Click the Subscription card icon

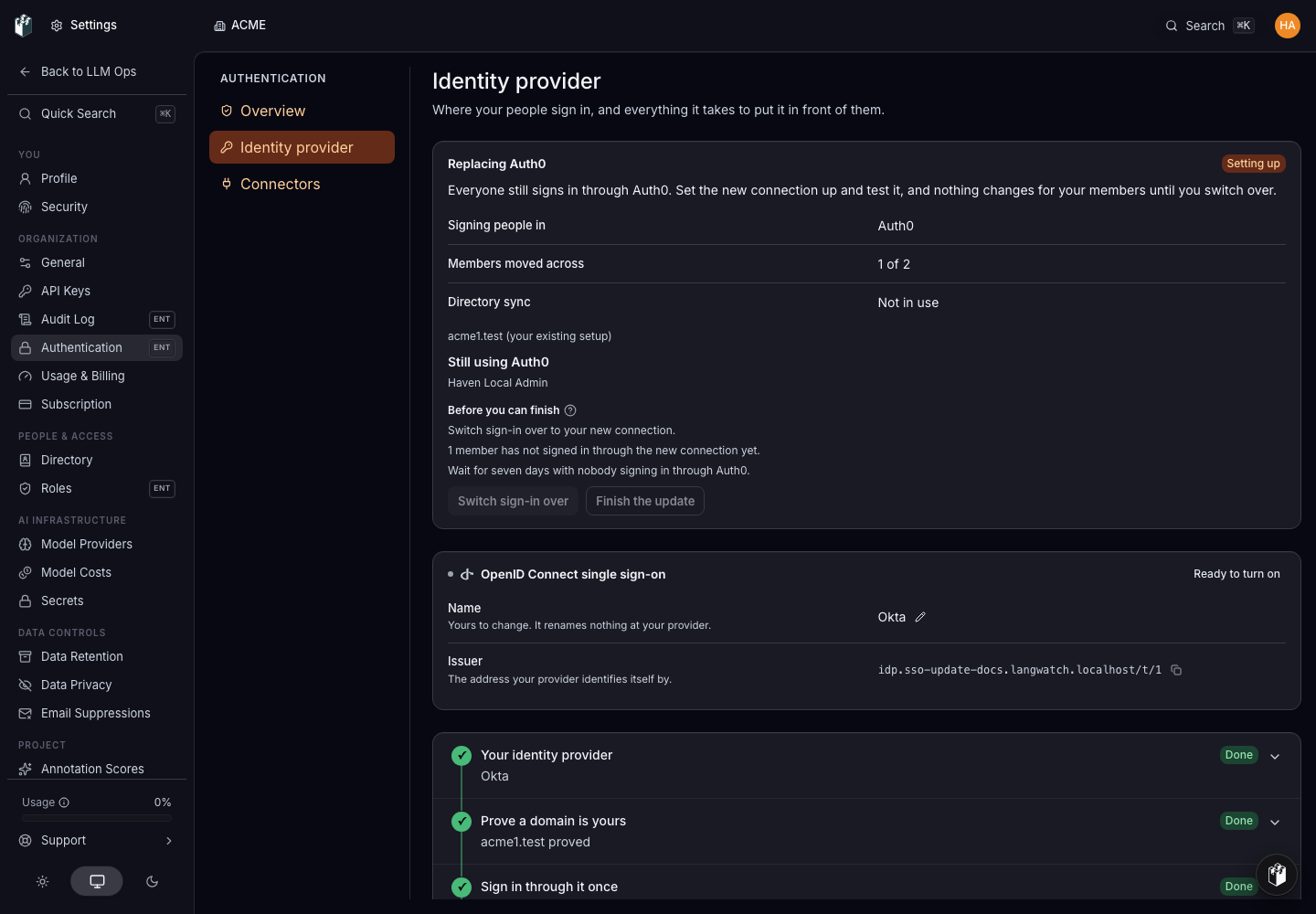point(26,404)
